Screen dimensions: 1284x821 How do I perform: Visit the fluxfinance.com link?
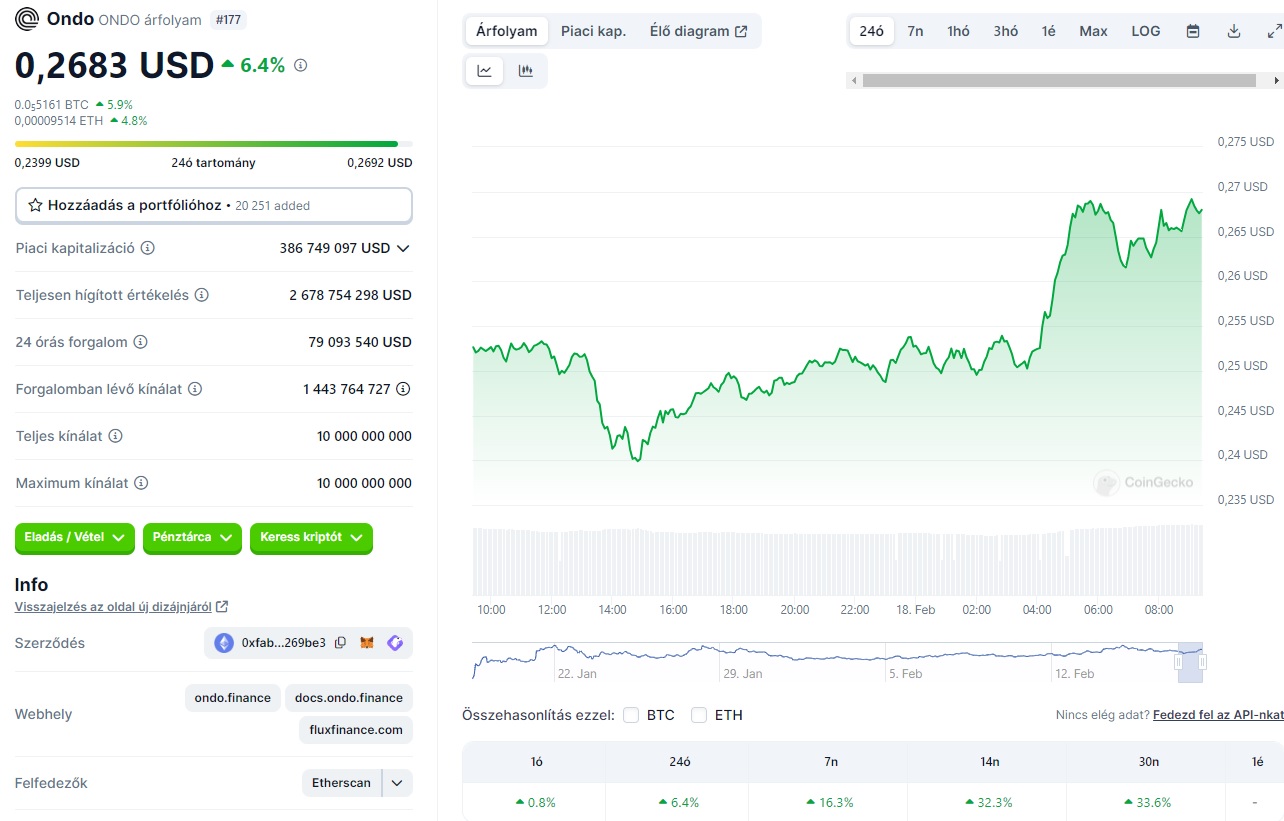tap(355, 730)
